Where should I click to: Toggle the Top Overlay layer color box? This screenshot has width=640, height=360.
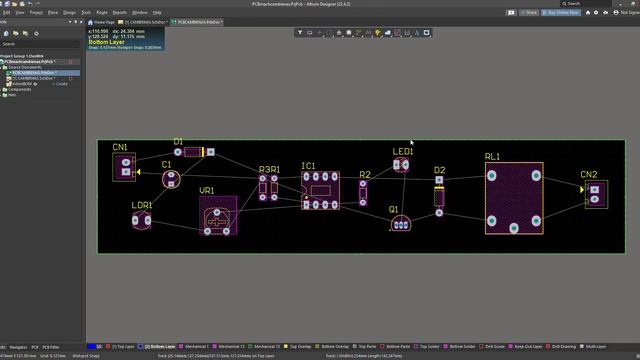[286, 347]
